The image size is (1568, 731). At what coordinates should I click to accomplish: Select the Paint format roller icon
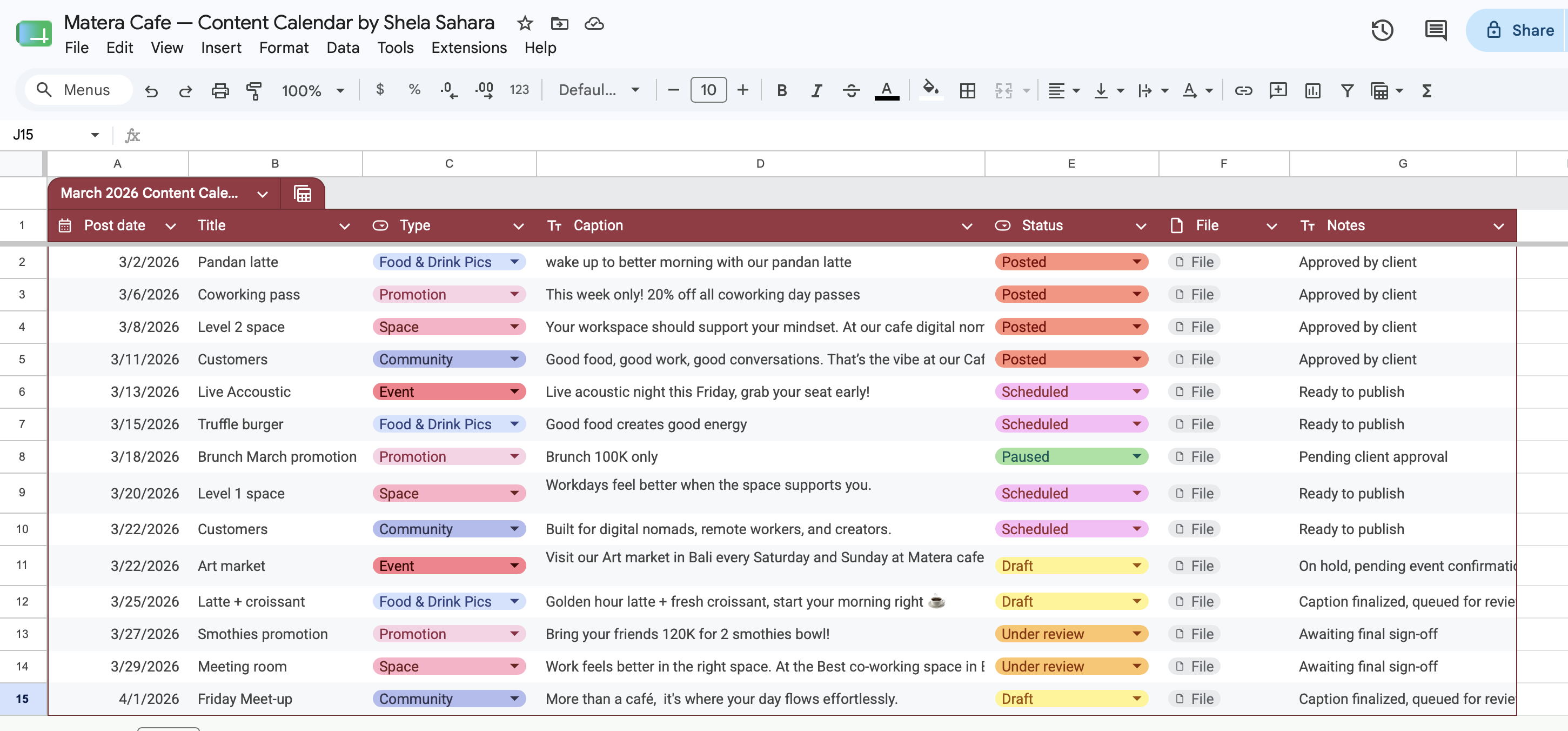[x=254, y=91]
